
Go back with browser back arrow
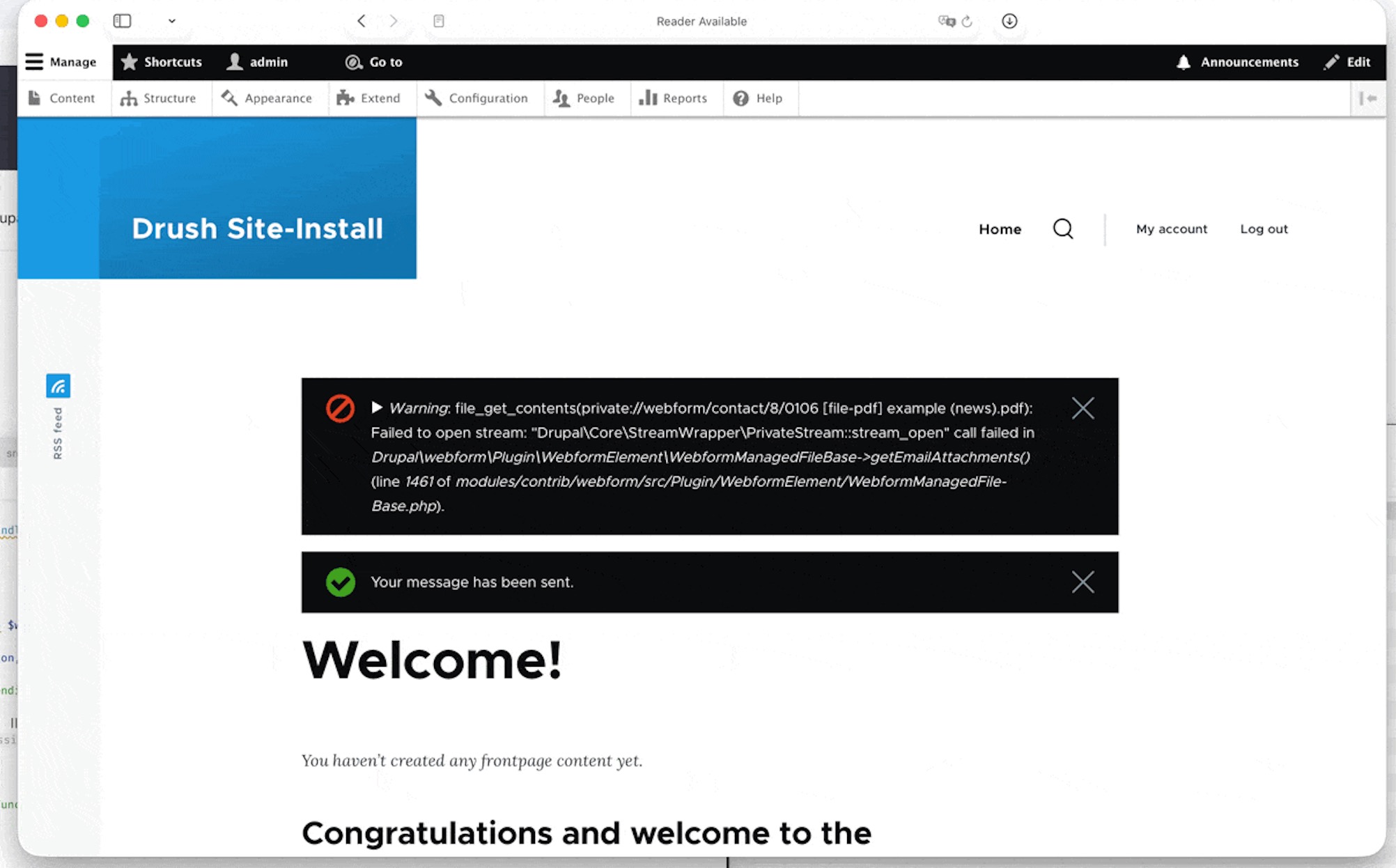(361, 21)
